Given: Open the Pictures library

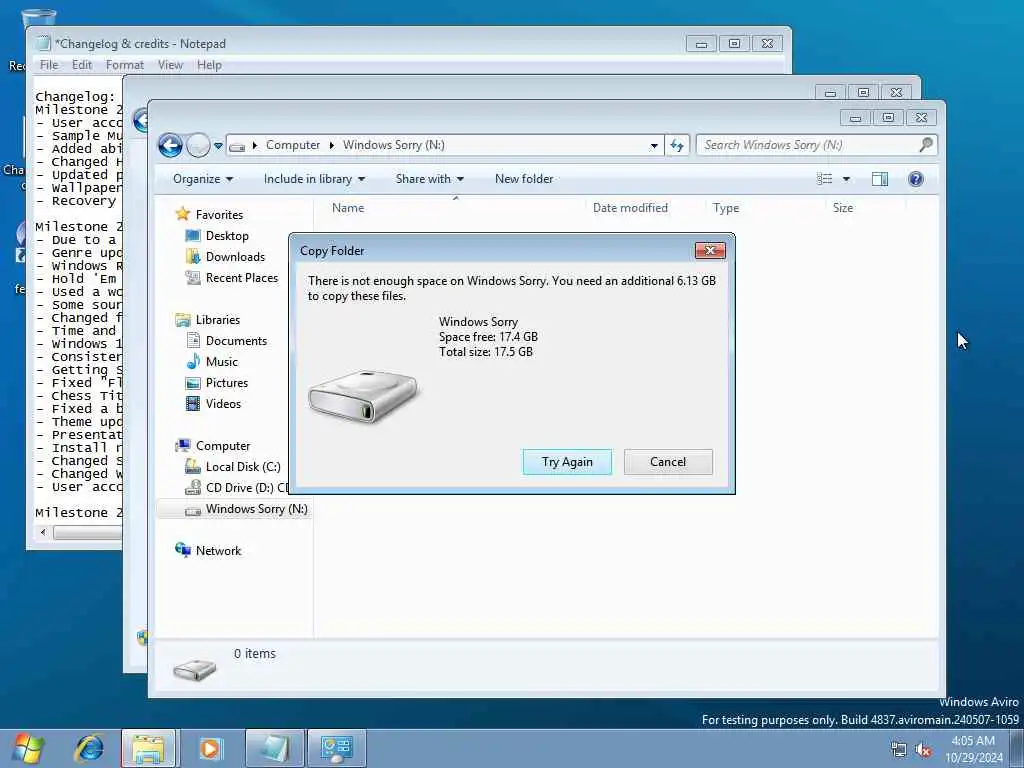Looking at the screenshot, I should pos(227,383).
